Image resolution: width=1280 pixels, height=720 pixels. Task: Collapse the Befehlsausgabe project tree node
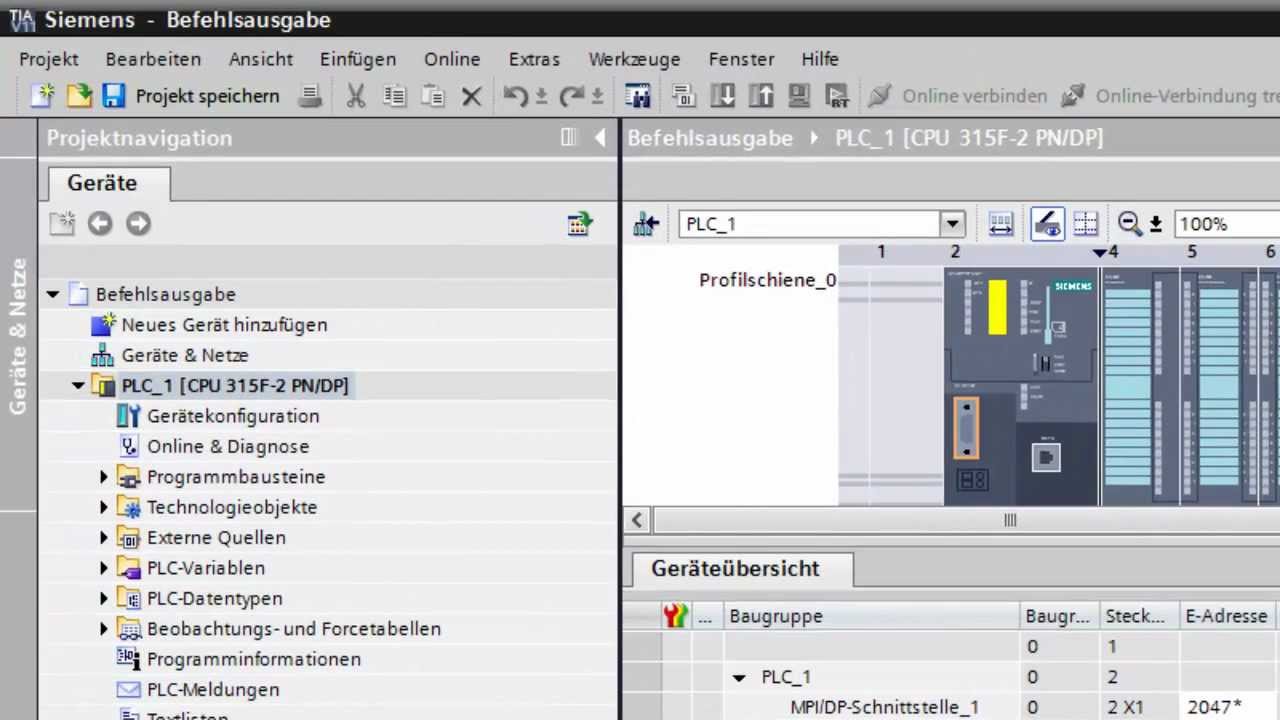(53, 295)
